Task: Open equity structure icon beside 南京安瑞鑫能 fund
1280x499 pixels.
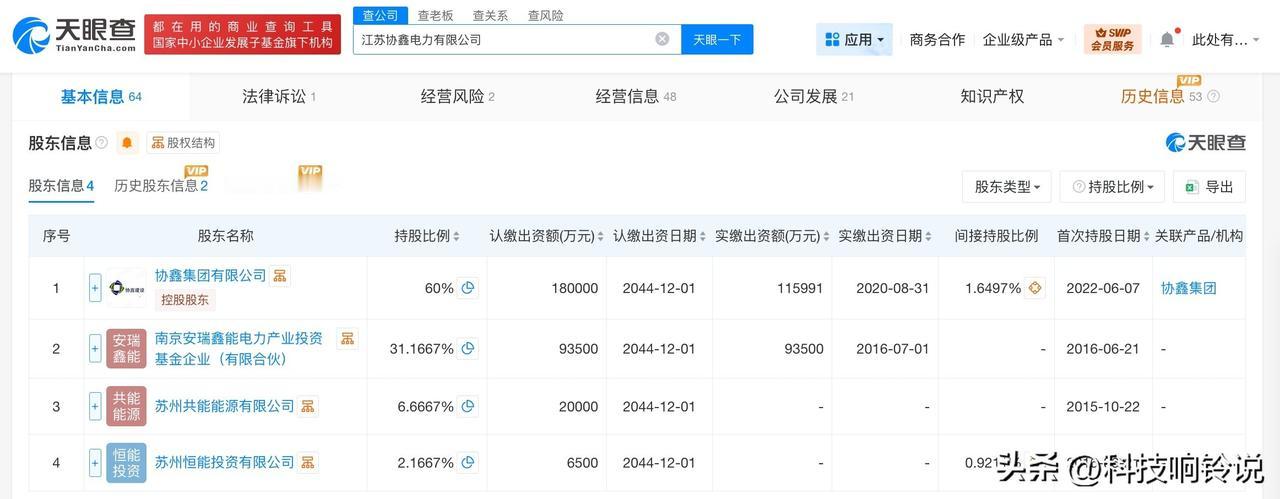Action: point(347,339)
